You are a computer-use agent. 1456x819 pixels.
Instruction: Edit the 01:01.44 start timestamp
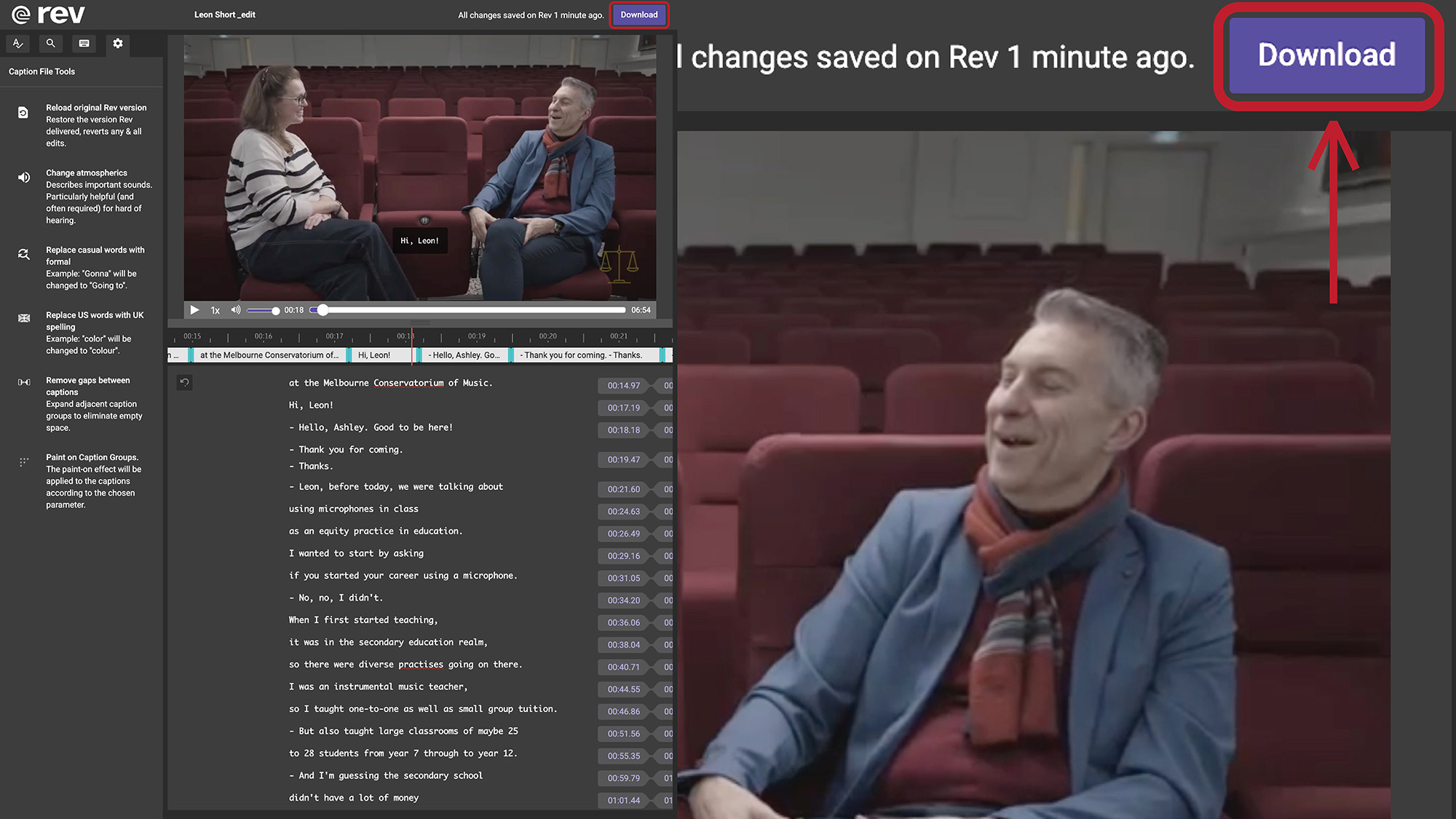pos(624,801)
